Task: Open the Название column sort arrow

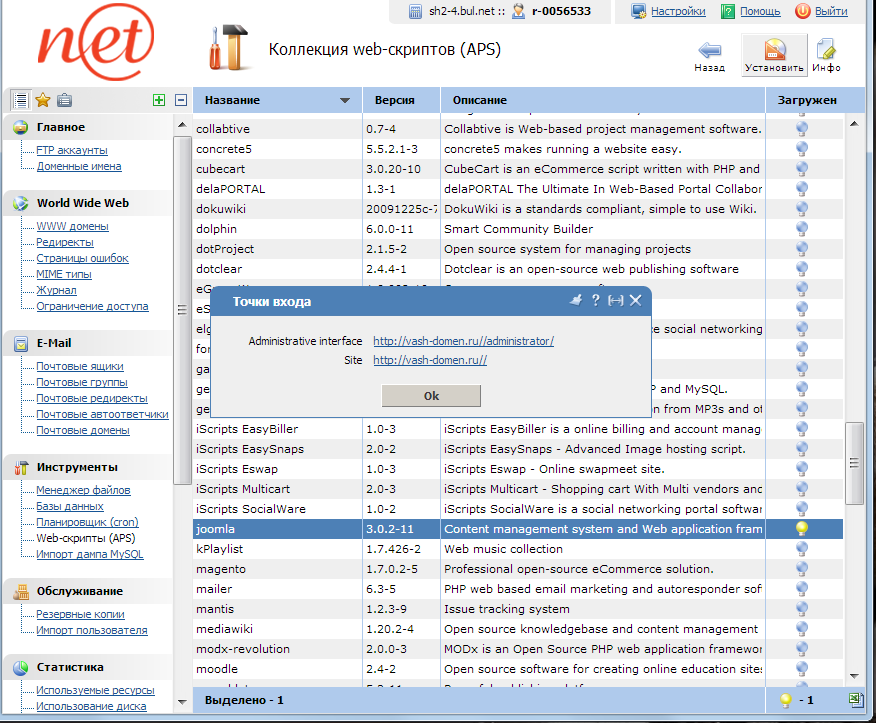Action: coord(345,101)
